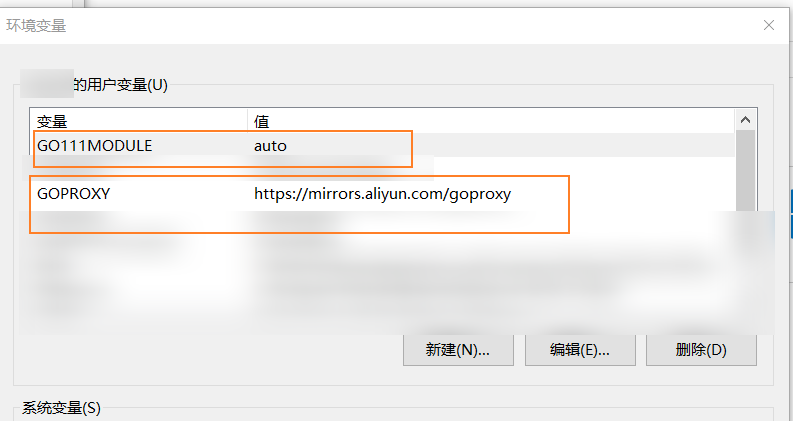793x421 pixels.
Task: Click the 删除(D) button
Action: point(701,350)
